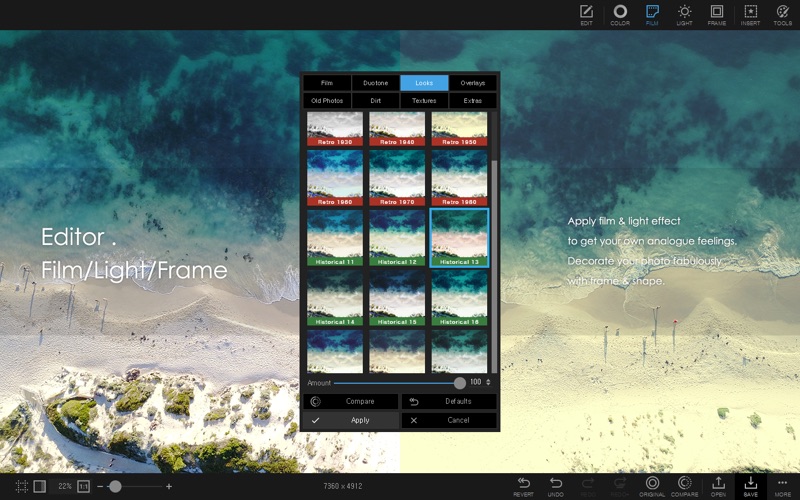
Task: Click the Insert star icon
Action: (749, 14)
